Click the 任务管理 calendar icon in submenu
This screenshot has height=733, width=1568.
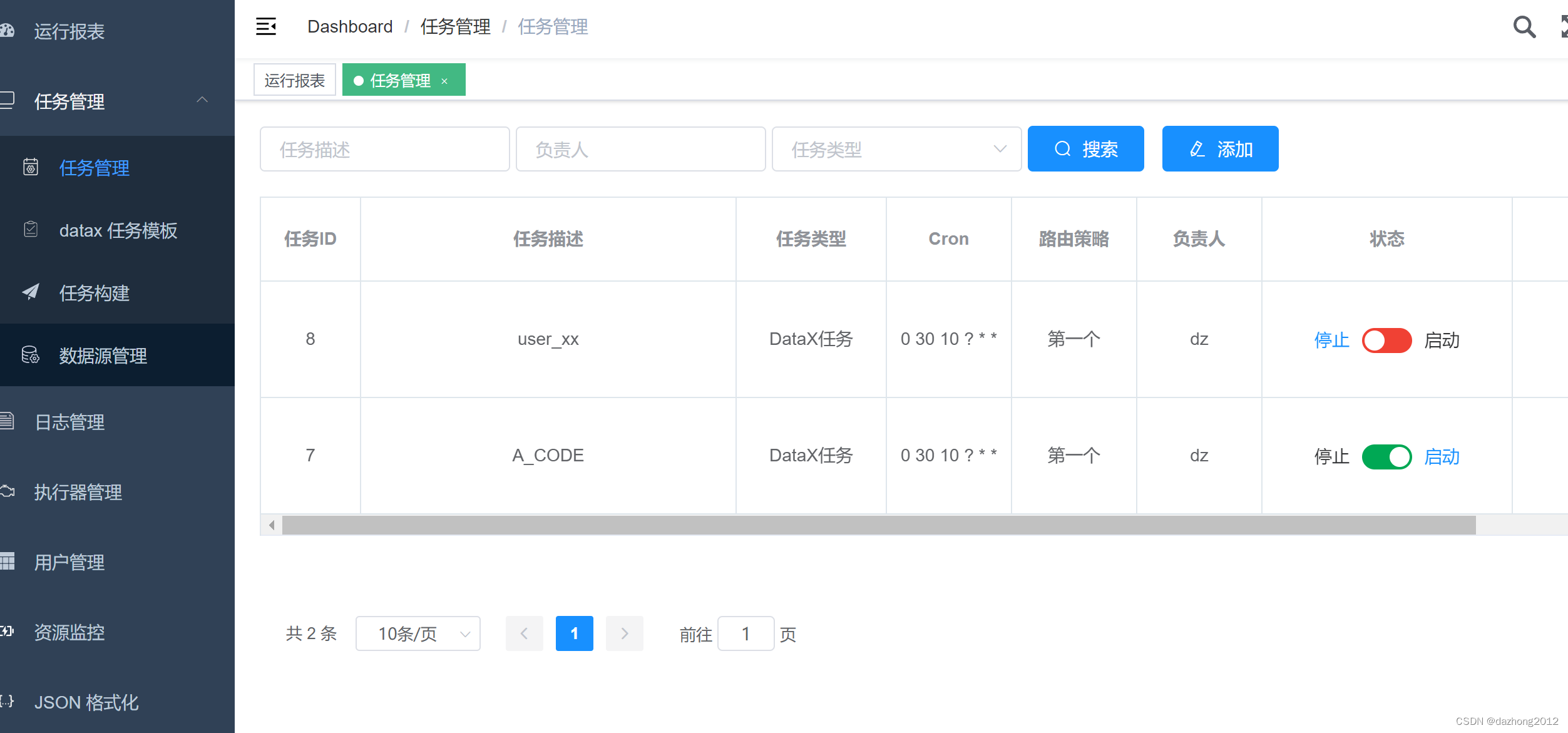tap(30, 167)
